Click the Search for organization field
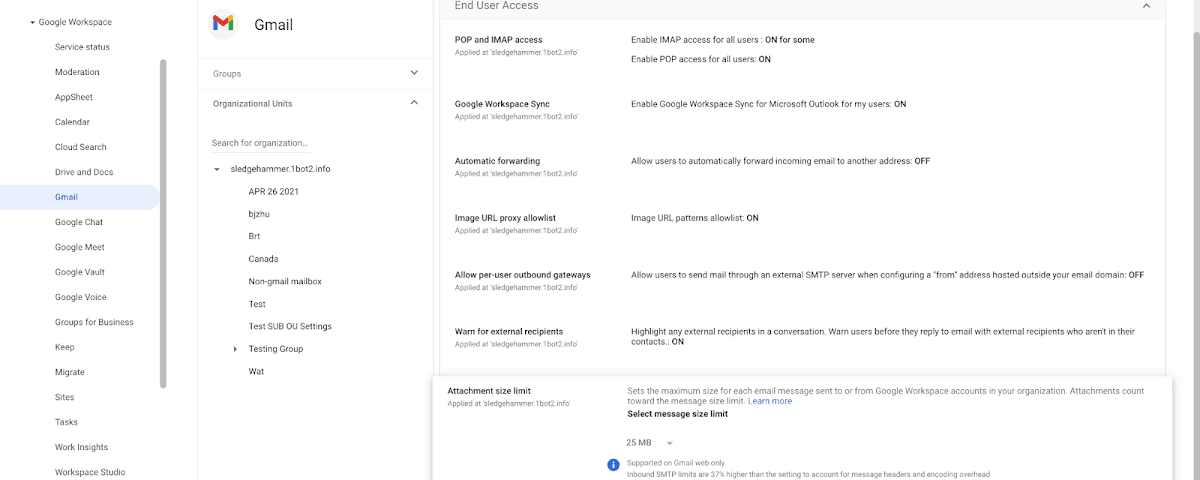Viewport: 1200px width, 480px height. pos(300,143)
